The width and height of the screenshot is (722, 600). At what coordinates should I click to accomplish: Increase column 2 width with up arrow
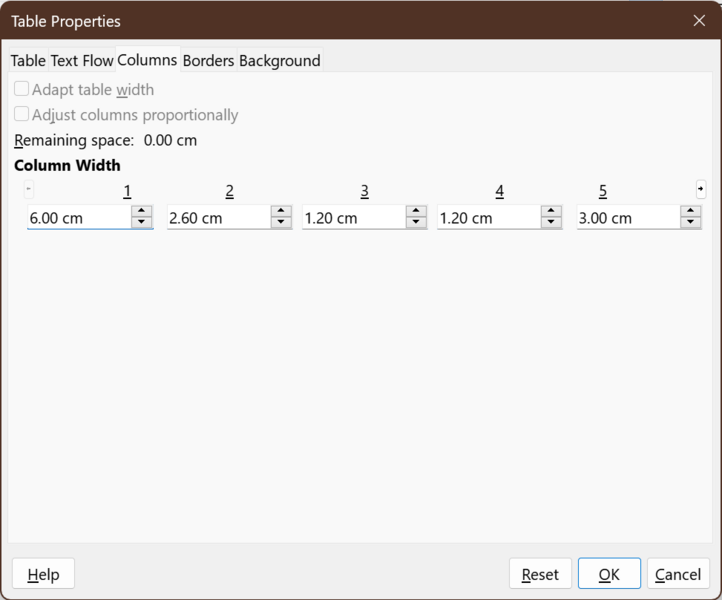281,211
